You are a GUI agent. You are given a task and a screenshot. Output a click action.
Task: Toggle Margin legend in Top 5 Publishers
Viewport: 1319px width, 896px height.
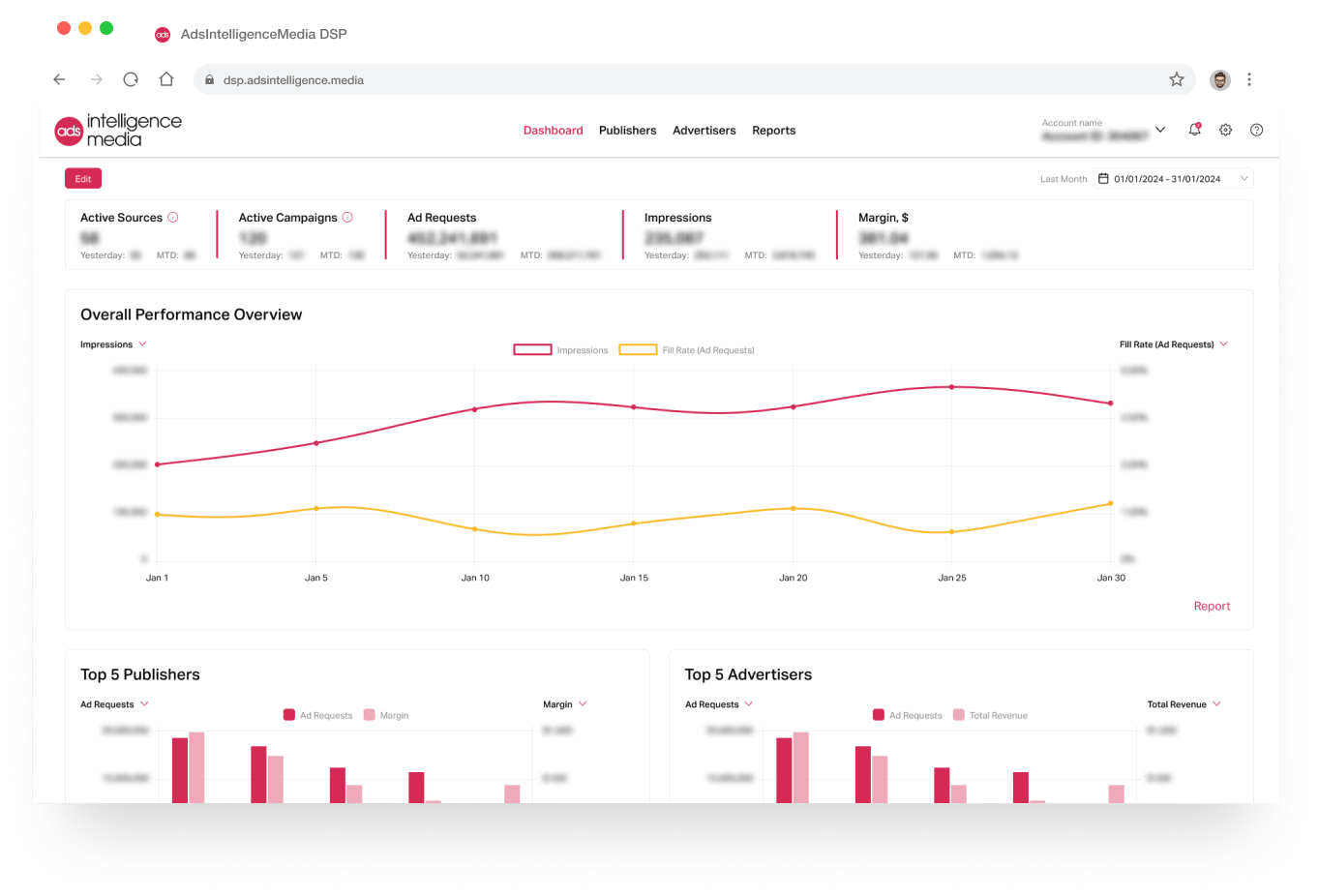(385, 715)
